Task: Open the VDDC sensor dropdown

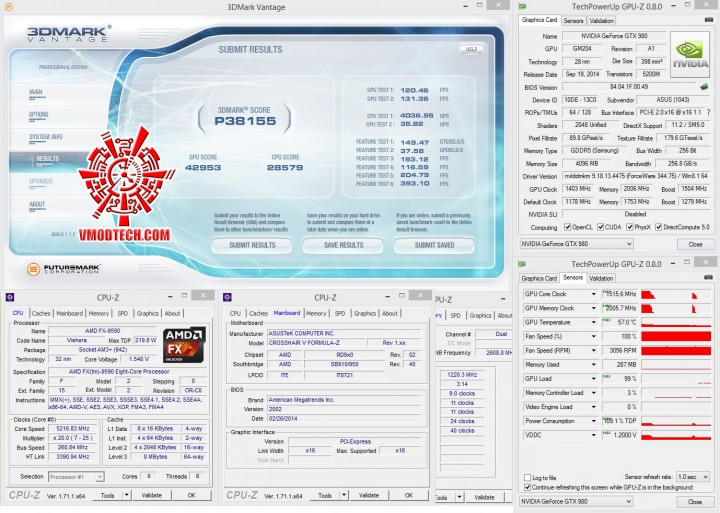Action: [x=594, y=435]
